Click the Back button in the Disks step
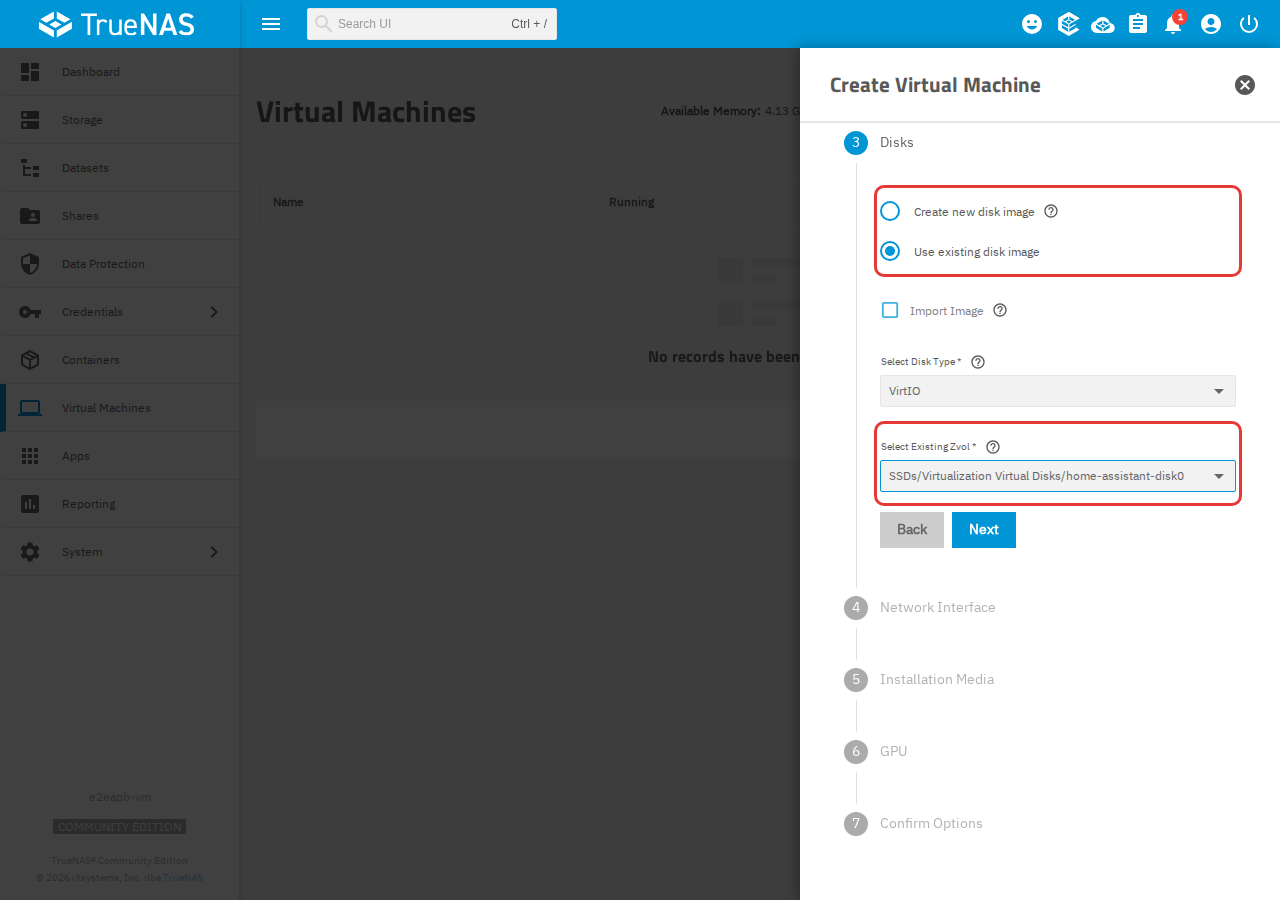The width and height of the screenshot is (1280, 900). pos(912,530)
